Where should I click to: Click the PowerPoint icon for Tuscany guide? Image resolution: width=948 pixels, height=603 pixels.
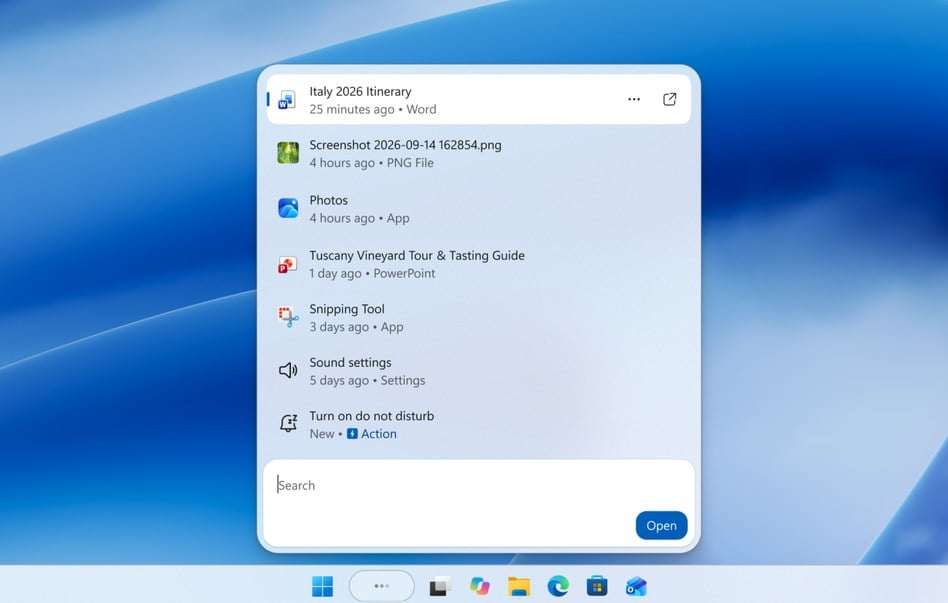click(x=287, y=264)
